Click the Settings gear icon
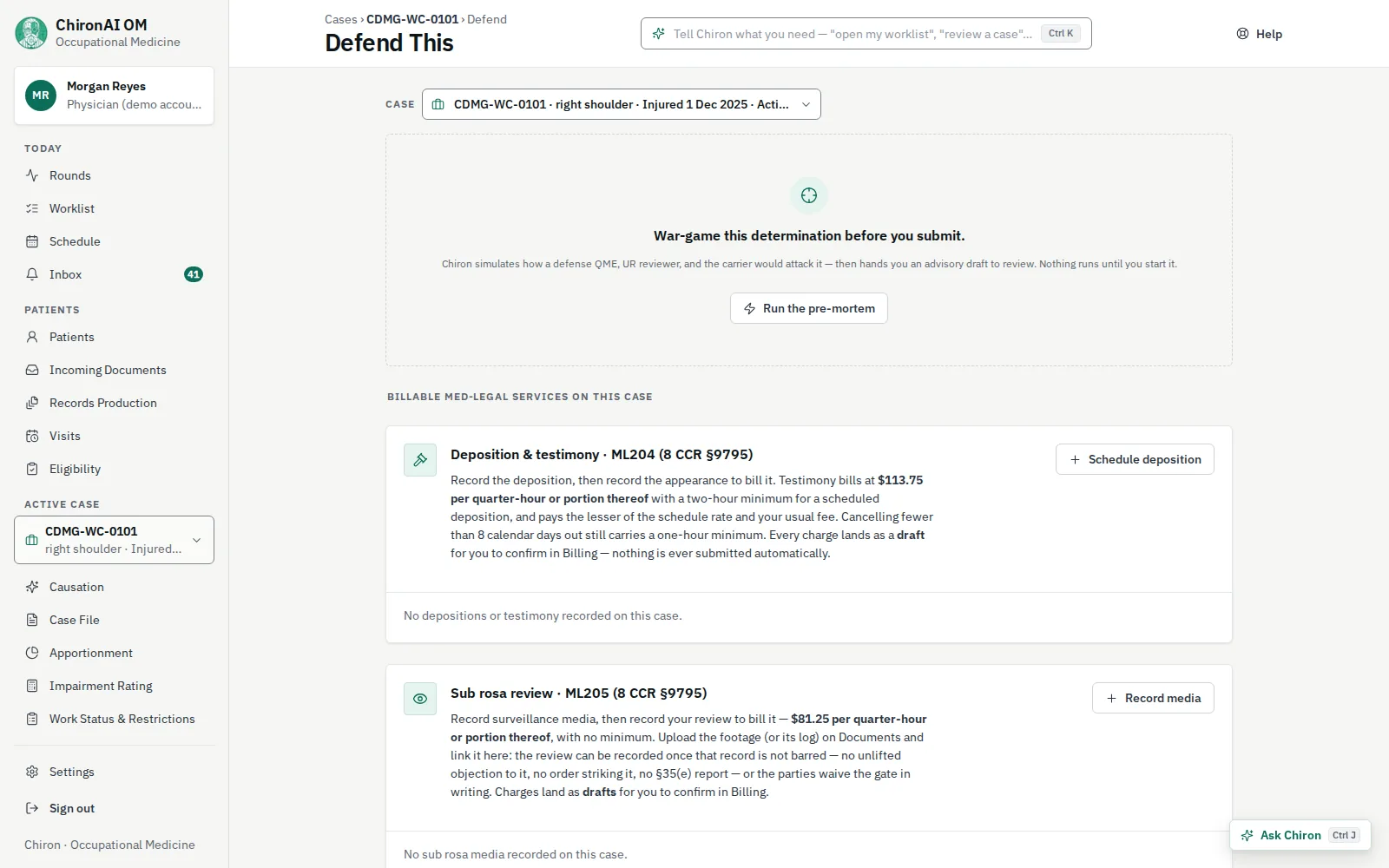 pyautogui.click(x=32, y=772)
